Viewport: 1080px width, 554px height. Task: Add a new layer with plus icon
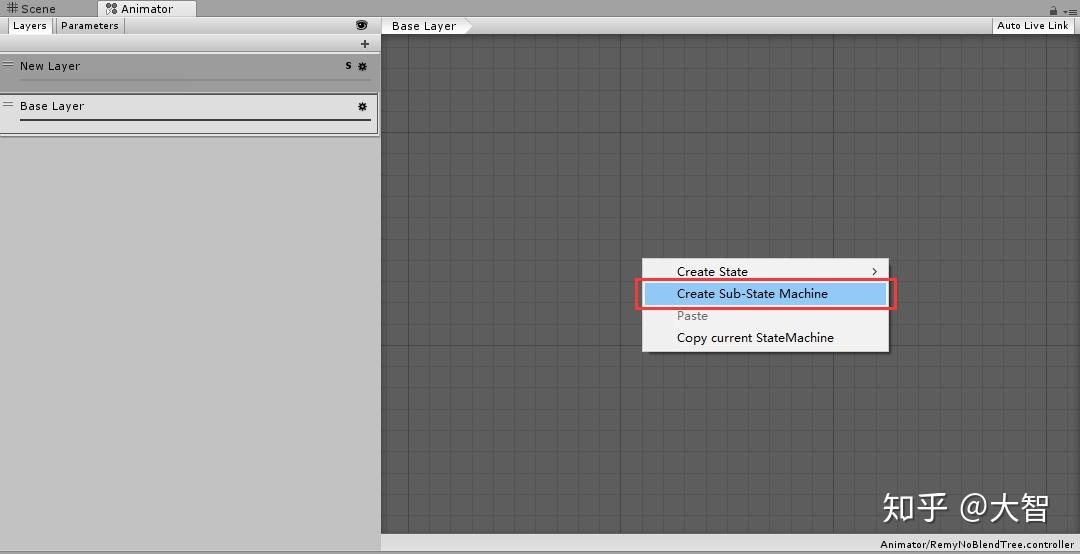pyautogui.click(x=365, y=43)
